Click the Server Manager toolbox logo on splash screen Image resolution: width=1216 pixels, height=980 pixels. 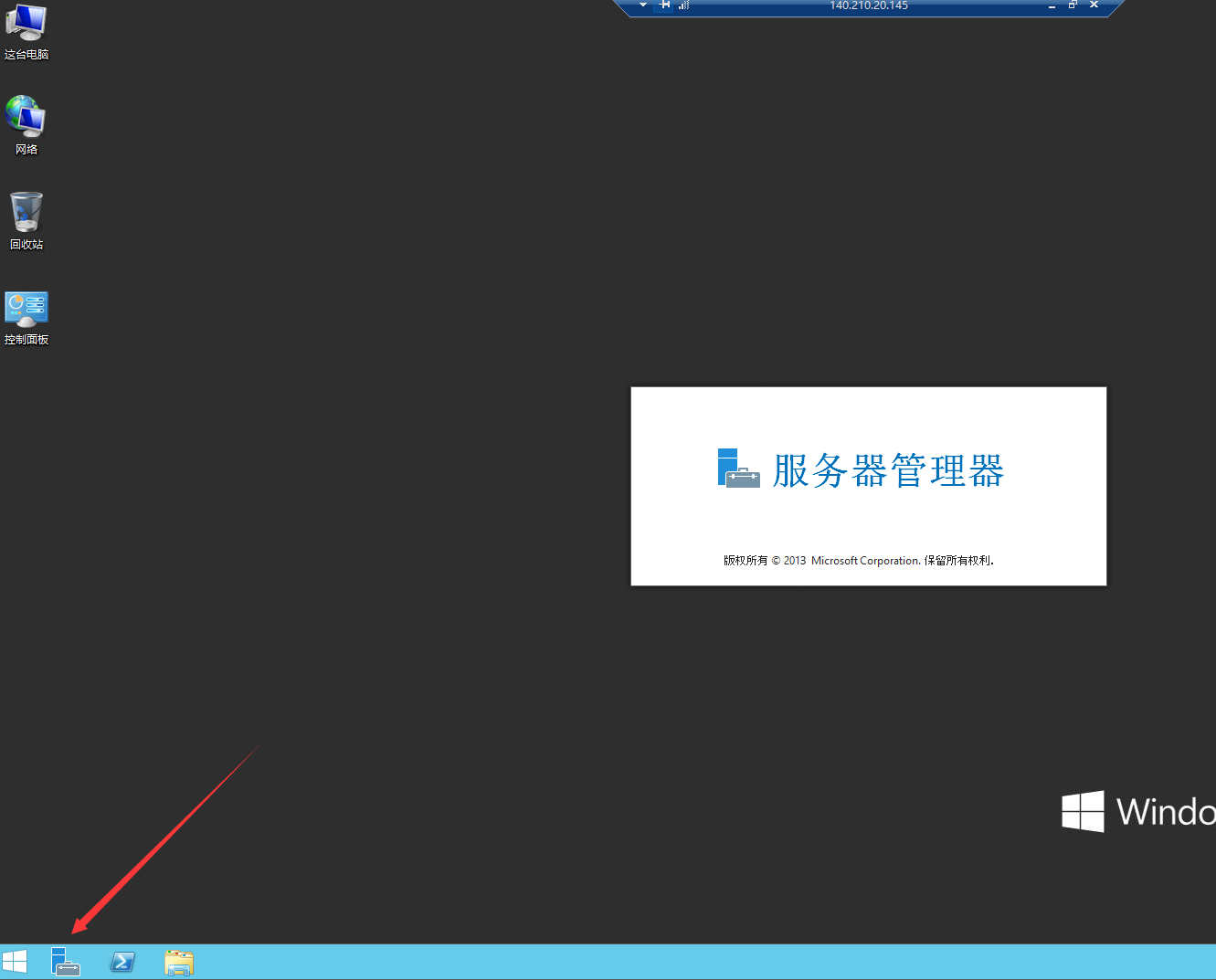[x=738, y=468]
